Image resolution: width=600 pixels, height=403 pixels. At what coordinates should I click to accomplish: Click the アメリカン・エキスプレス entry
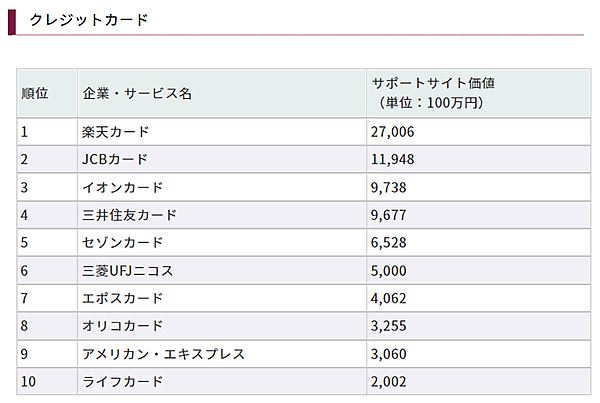(163, 354)
